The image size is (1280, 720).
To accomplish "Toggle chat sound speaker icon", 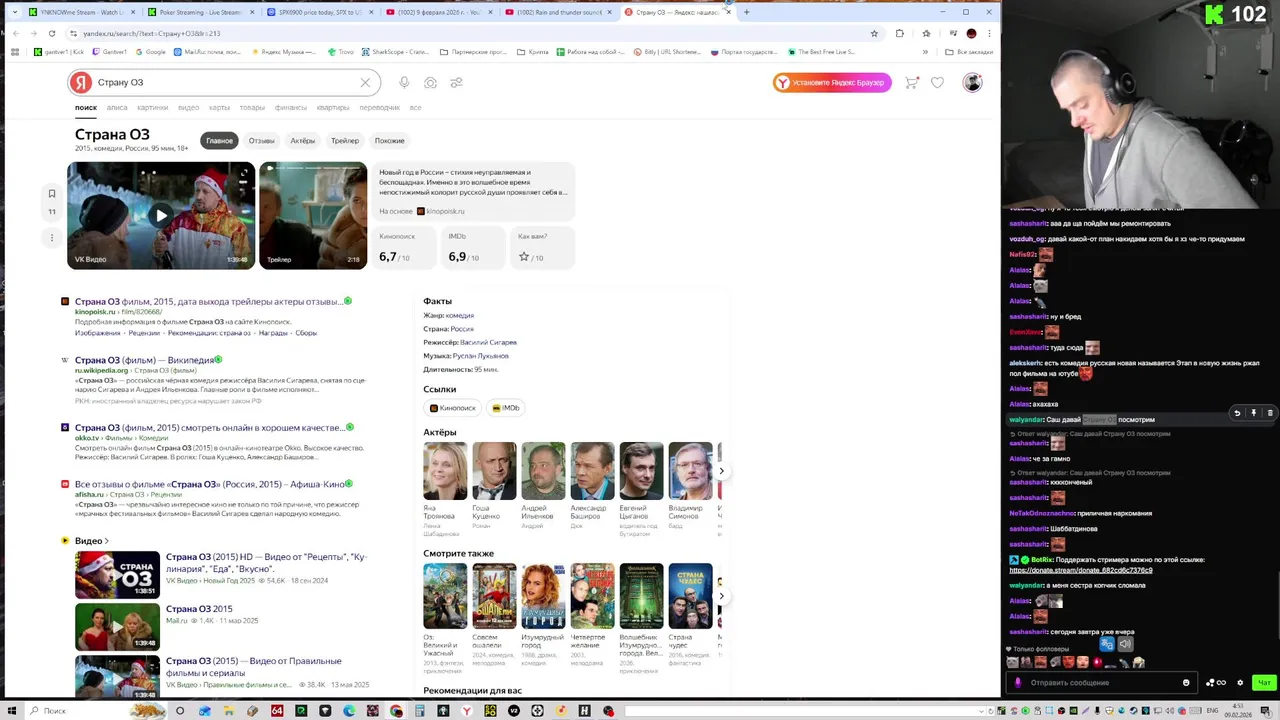I will [1125, 645].
